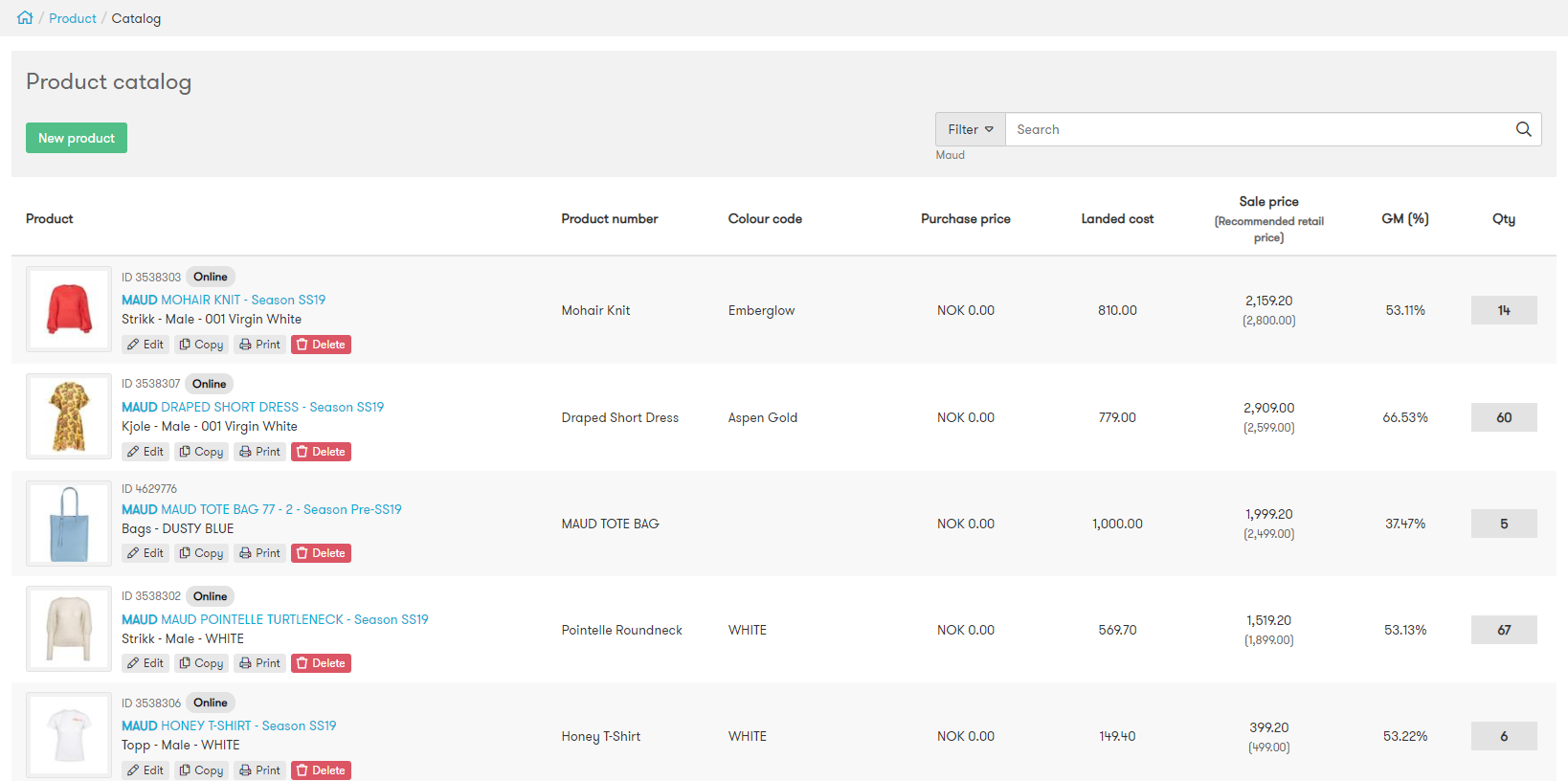Click the 1,000.00 landed cost value
This screenshot has height=781, width=1568.
(1118, 524)
